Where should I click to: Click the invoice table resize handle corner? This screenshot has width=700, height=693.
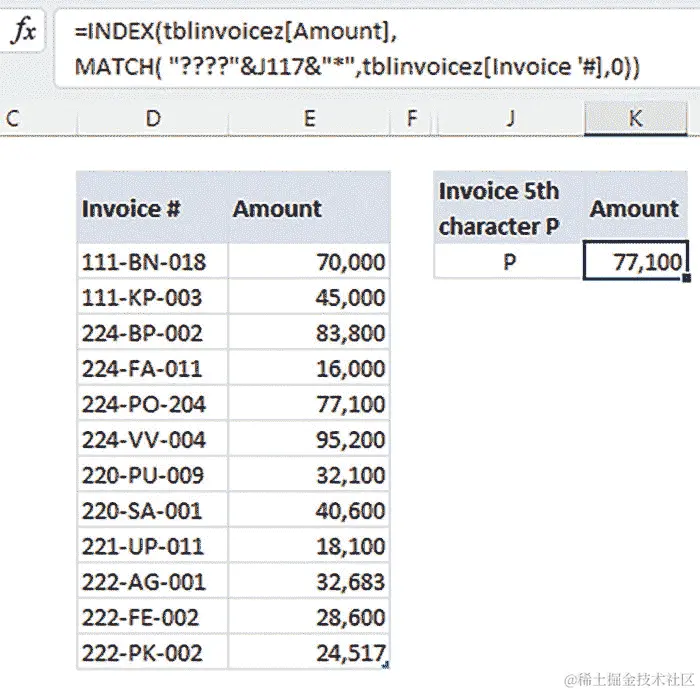point(386,665)
